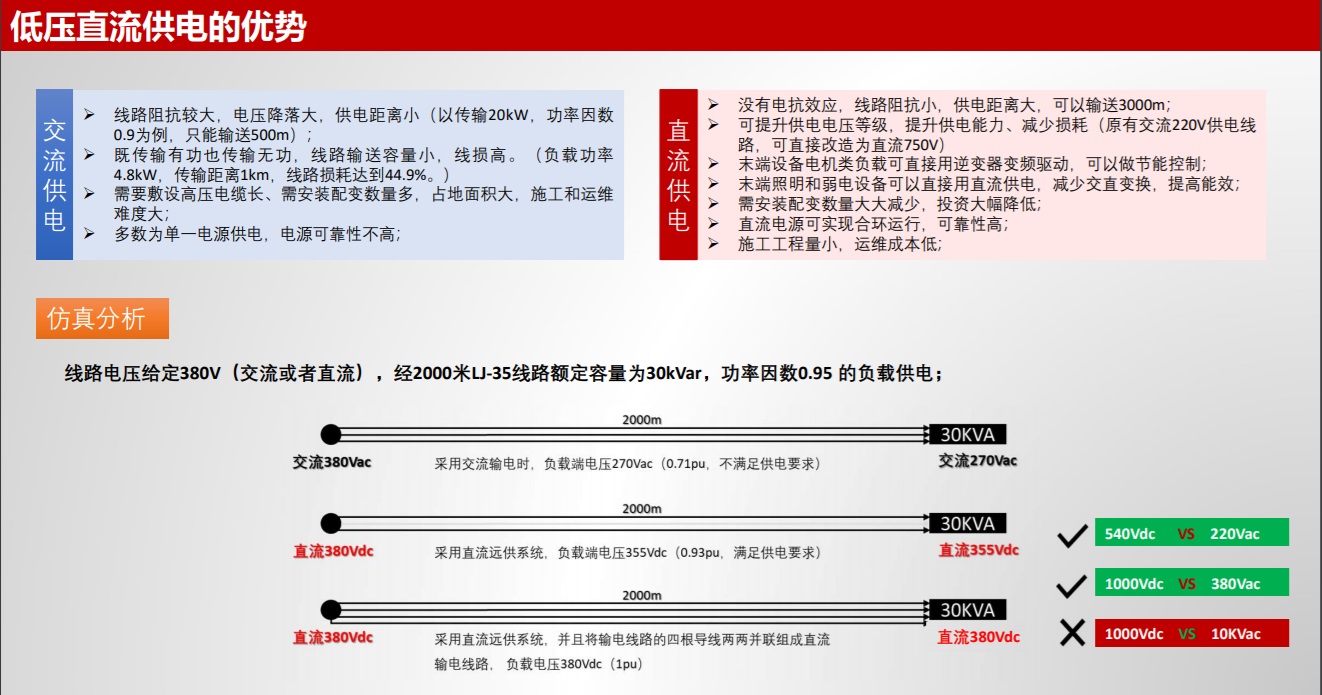Pick the red 1000Vdc VS 10KVac bar
This screenshot has height=695, width=1322.
1191,633
